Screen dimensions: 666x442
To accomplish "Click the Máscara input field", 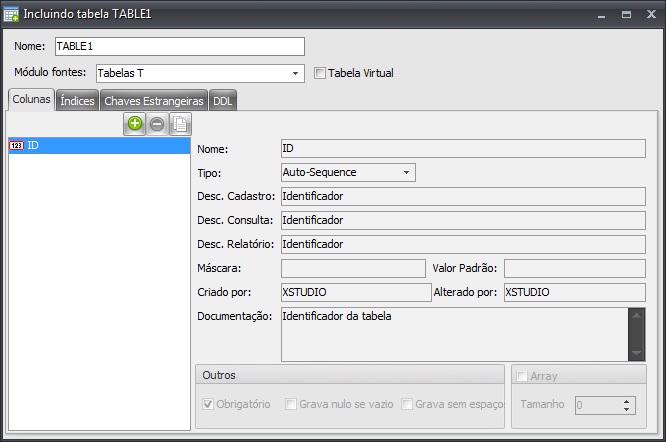I will point(353,268).
